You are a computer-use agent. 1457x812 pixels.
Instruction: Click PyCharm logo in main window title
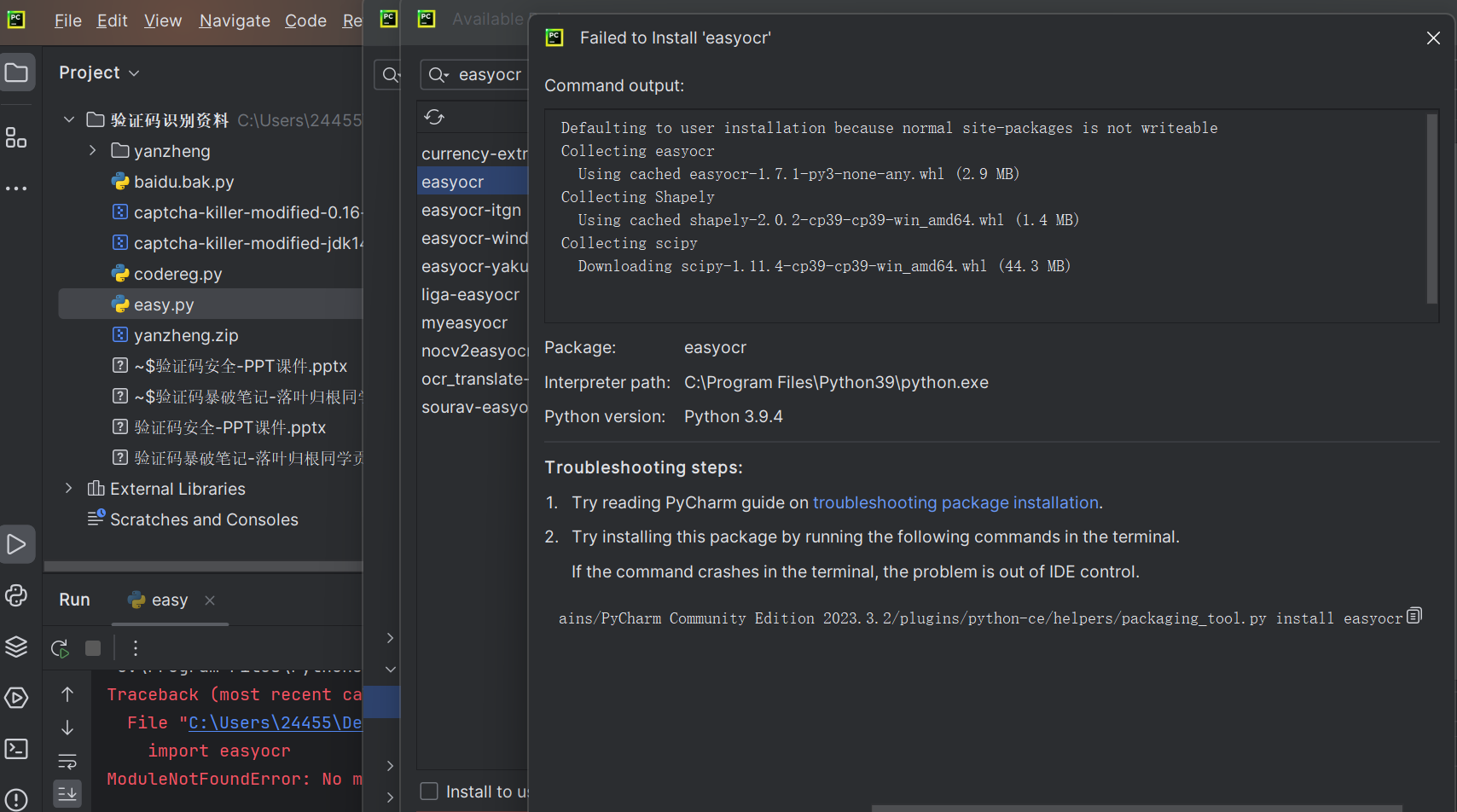pos(16,20)
